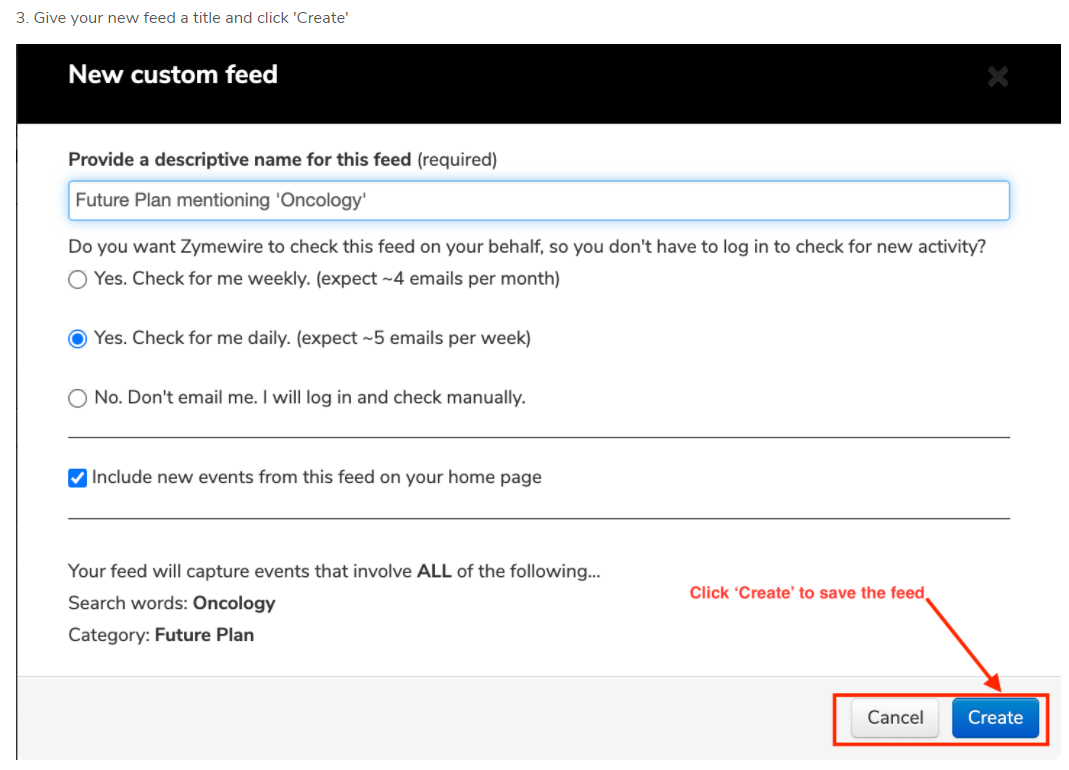
Task: Click the step 3 instruction text
Action: pyautogui.click(x=182, y=18)
